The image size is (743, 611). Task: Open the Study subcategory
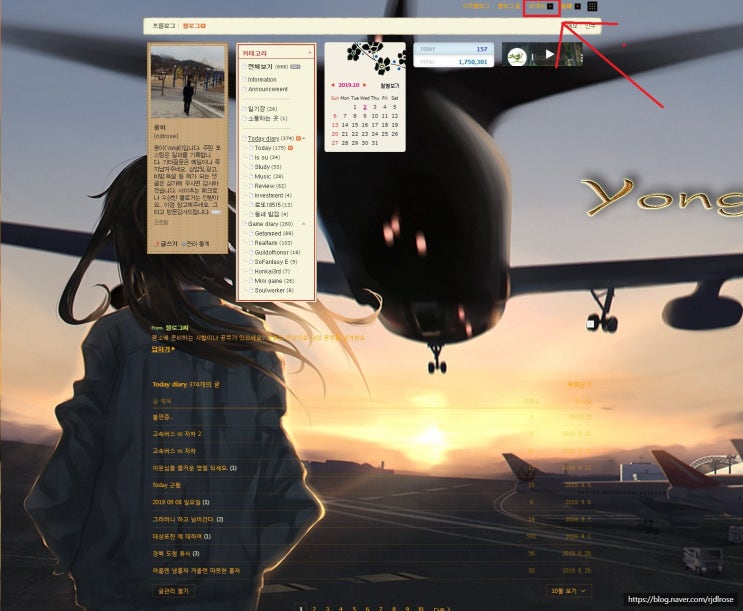262,167
